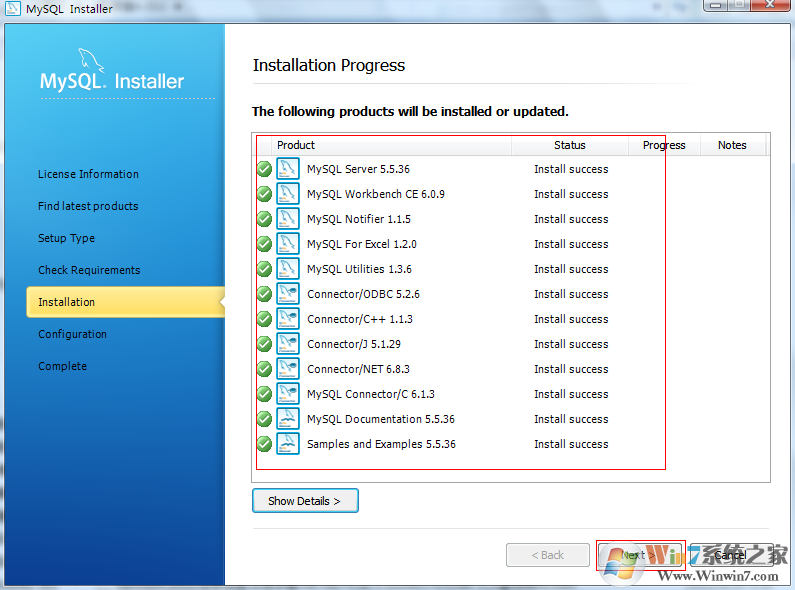Go to License Information step
795x590 pixels.
[x=88, y=174]
